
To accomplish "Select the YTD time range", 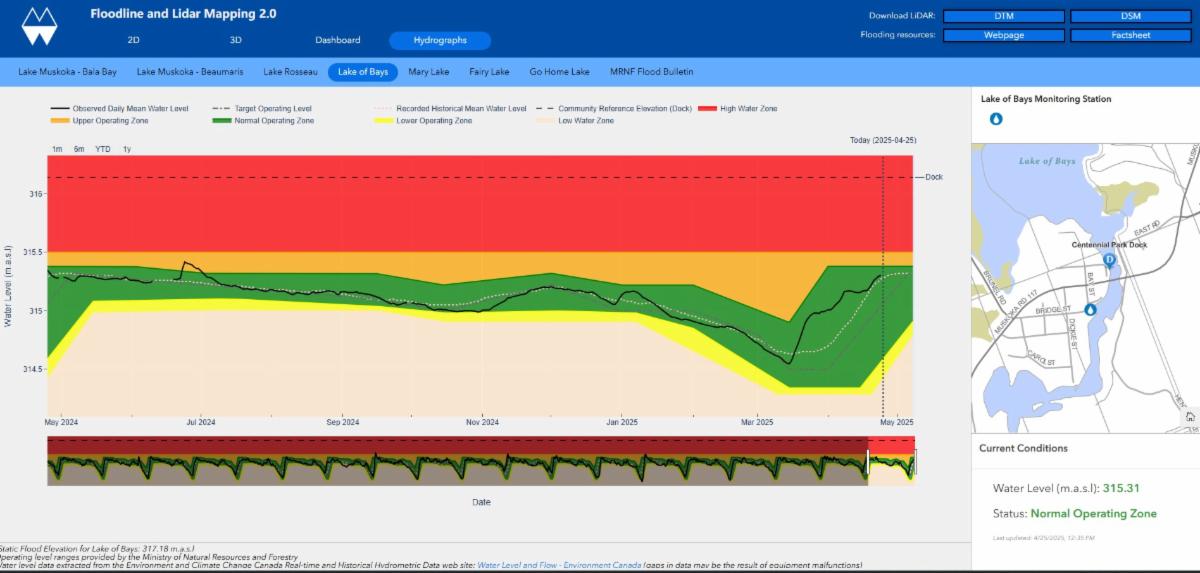I will (x=103, y=149).
